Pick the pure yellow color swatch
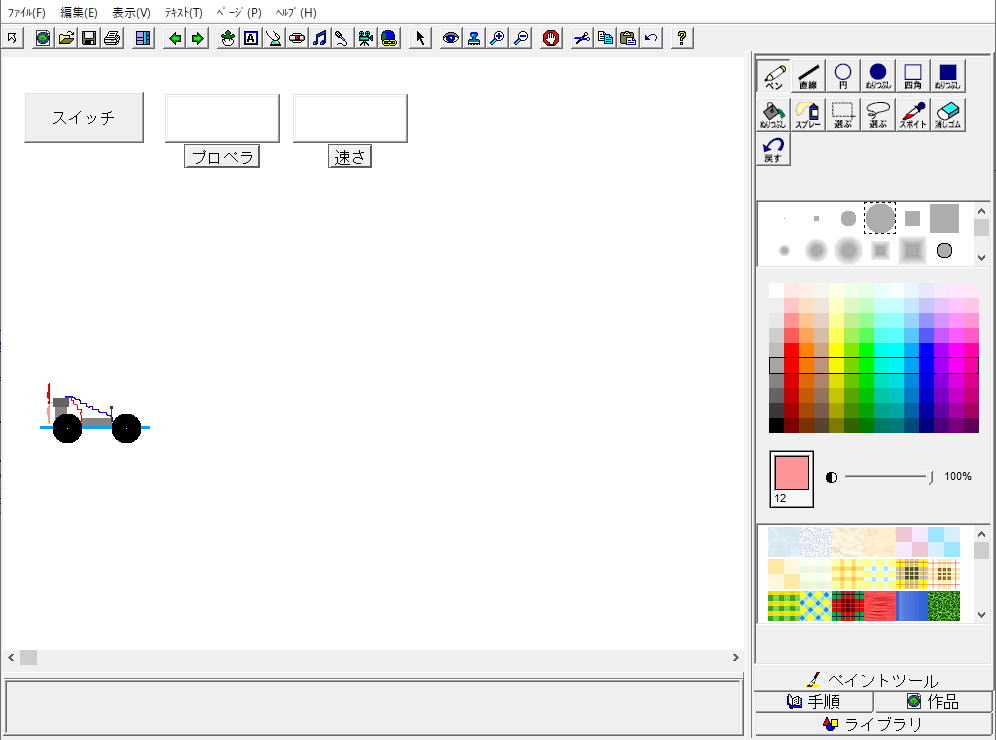 pos(836,350)
